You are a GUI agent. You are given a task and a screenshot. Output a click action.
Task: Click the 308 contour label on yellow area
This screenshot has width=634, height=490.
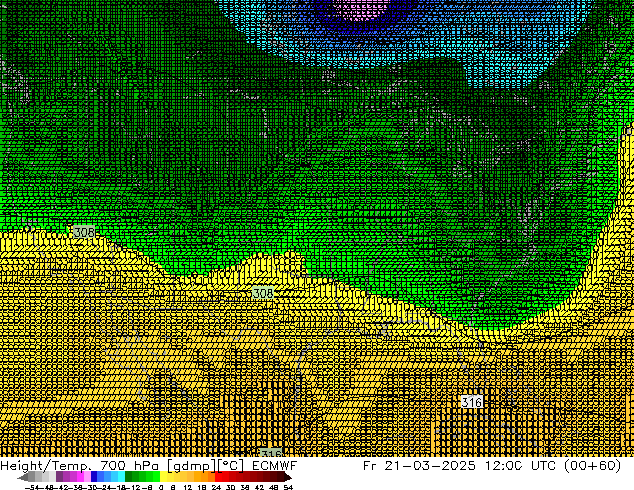pos(263,293)
